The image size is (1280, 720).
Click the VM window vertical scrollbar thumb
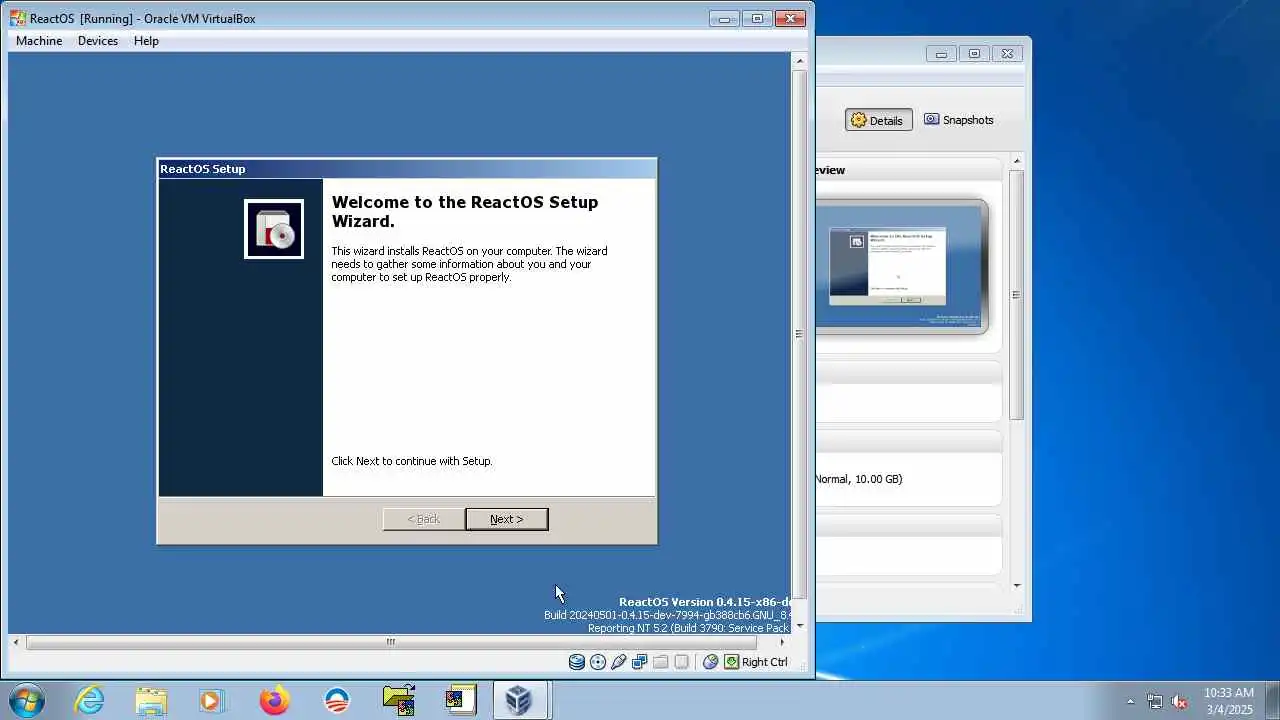tap(799, 334)
